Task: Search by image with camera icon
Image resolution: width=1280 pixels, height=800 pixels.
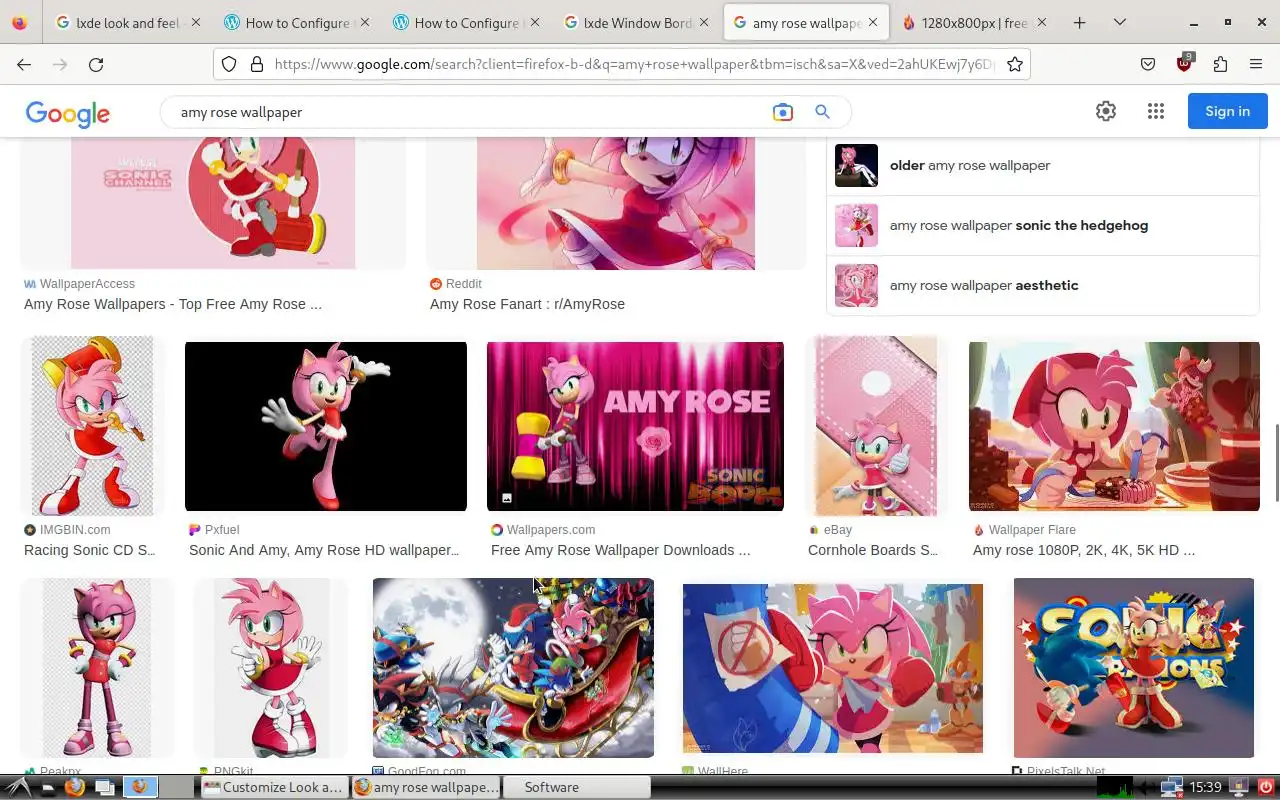Action: [783, 112]
